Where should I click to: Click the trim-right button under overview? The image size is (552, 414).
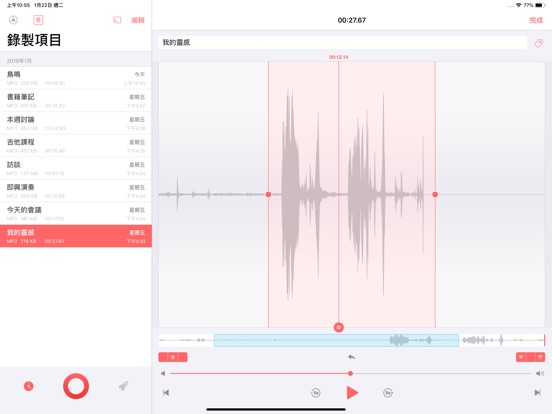point(531,357)
